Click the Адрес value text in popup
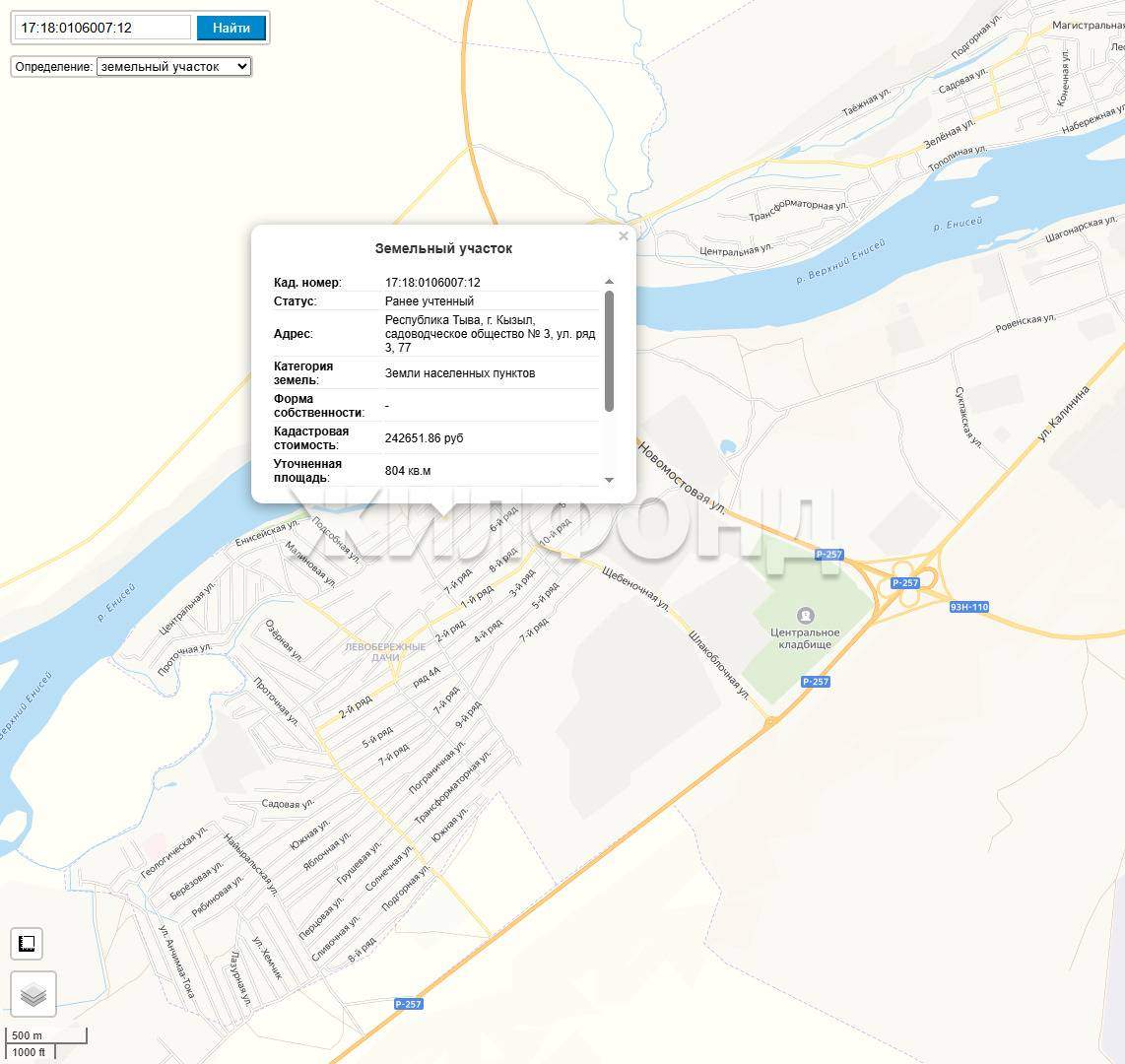 [x=490, y=334]
